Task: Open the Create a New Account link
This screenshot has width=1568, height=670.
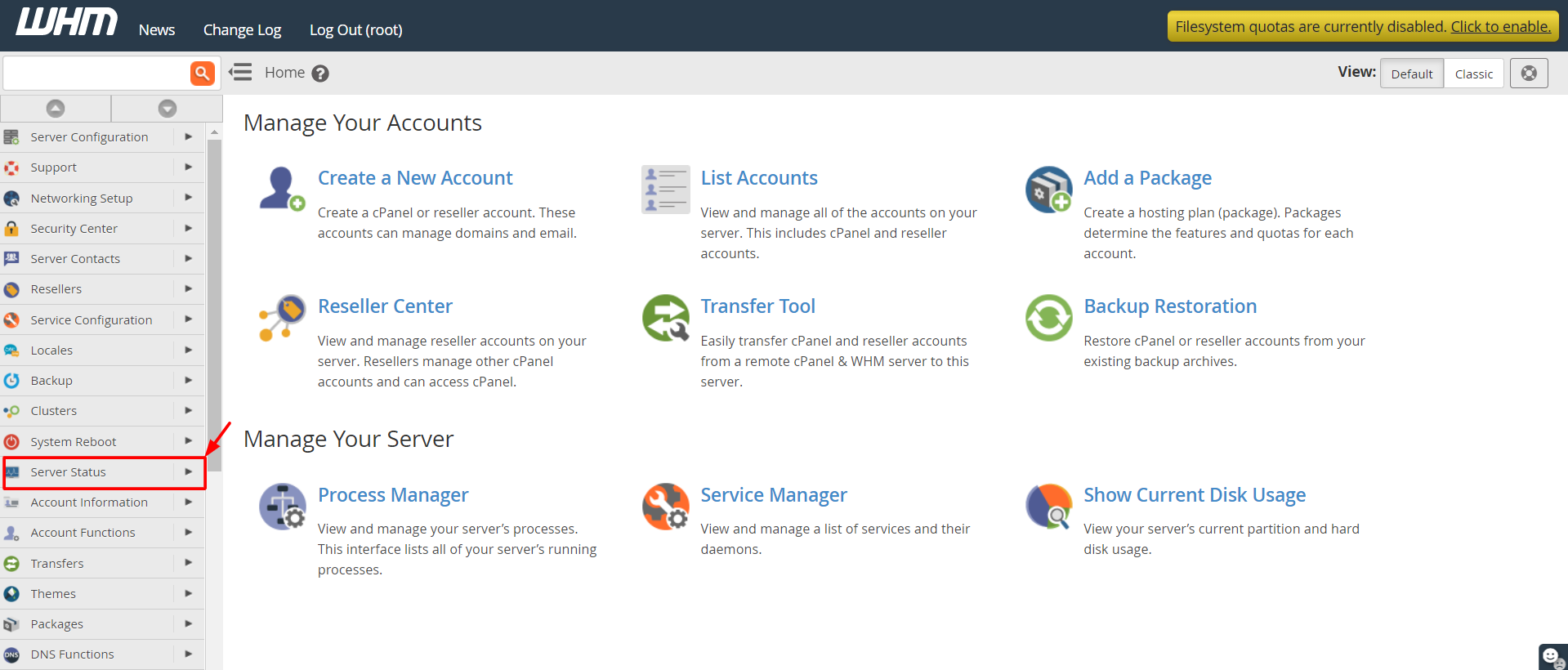Action: pos(415,178)
